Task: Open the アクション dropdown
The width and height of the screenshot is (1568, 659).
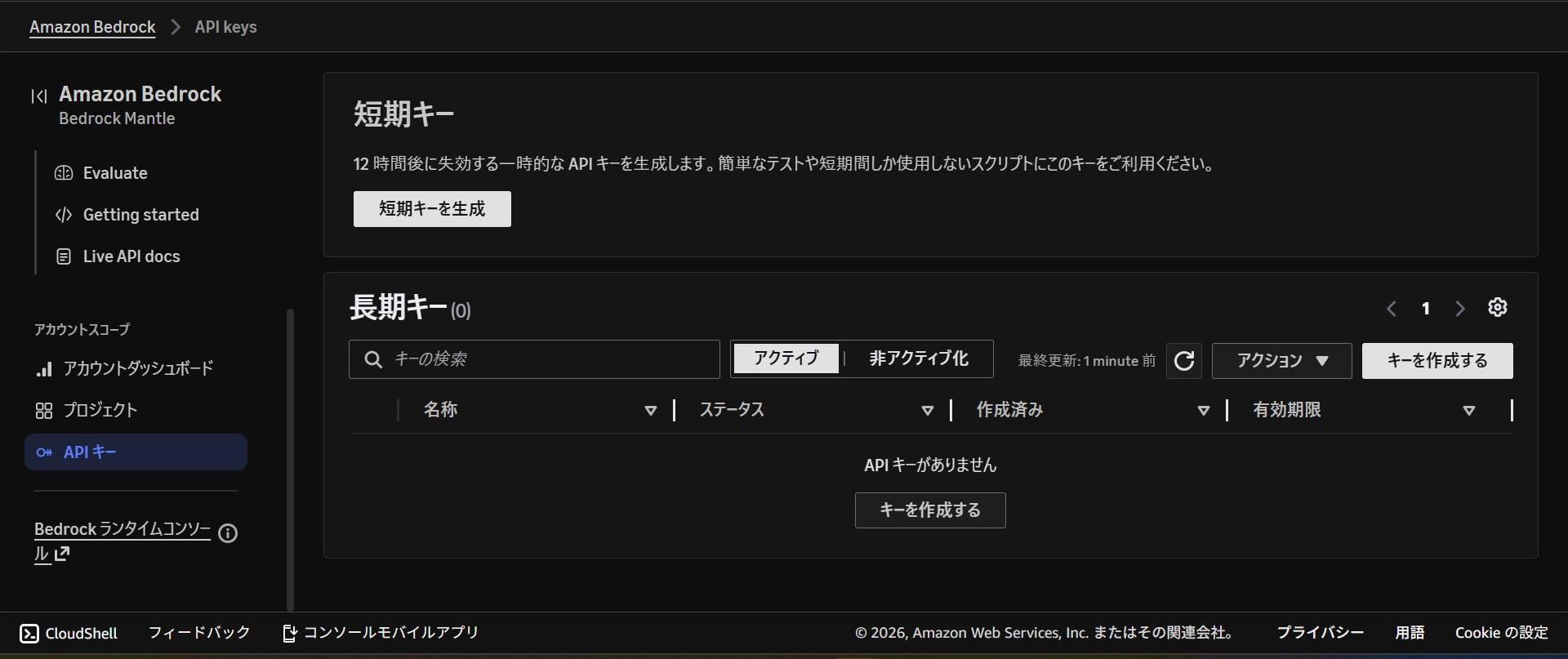Action: tap(1281, 360)
